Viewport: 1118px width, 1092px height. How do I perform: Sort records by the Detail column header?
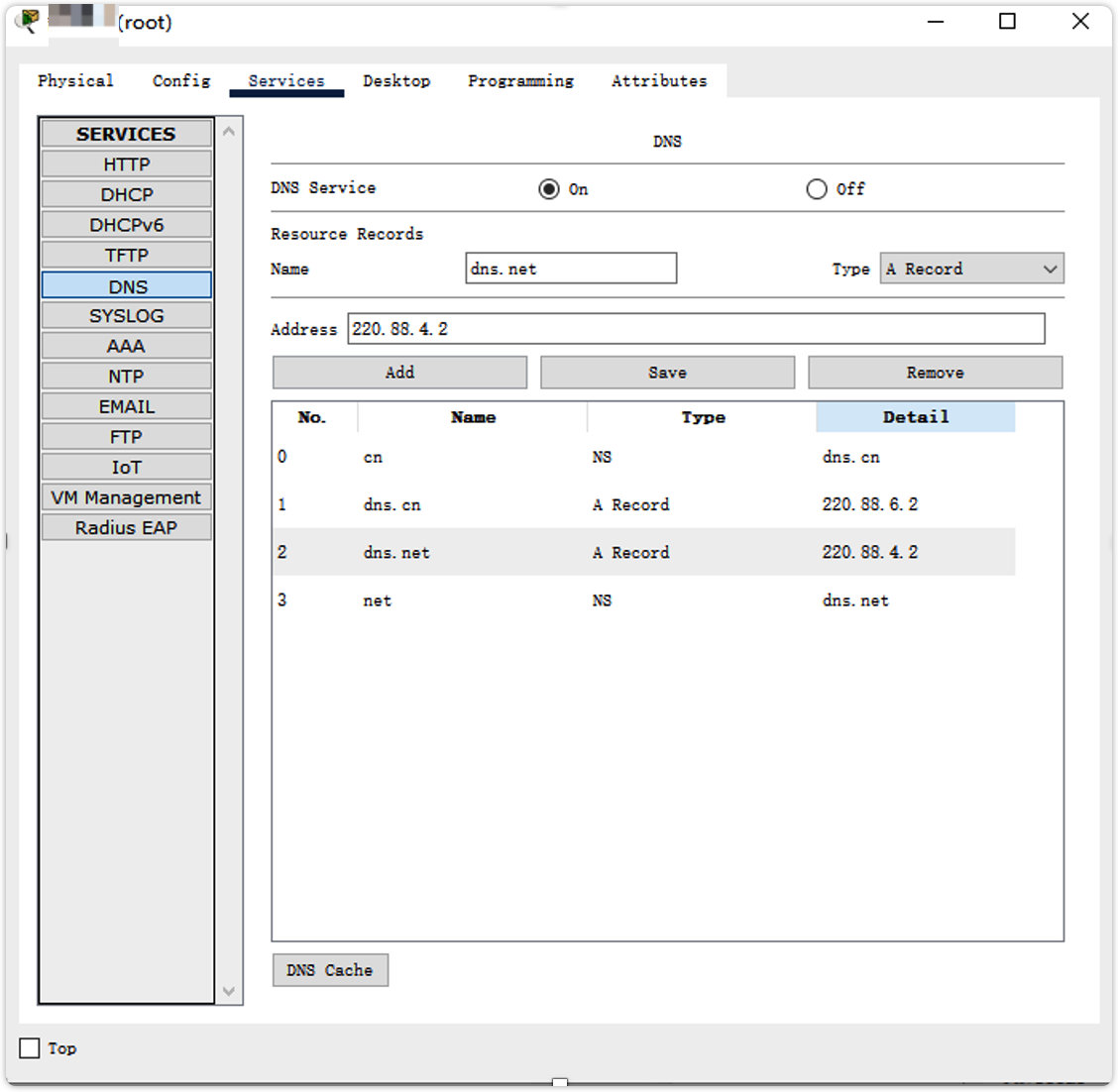(x=915, y=417)
